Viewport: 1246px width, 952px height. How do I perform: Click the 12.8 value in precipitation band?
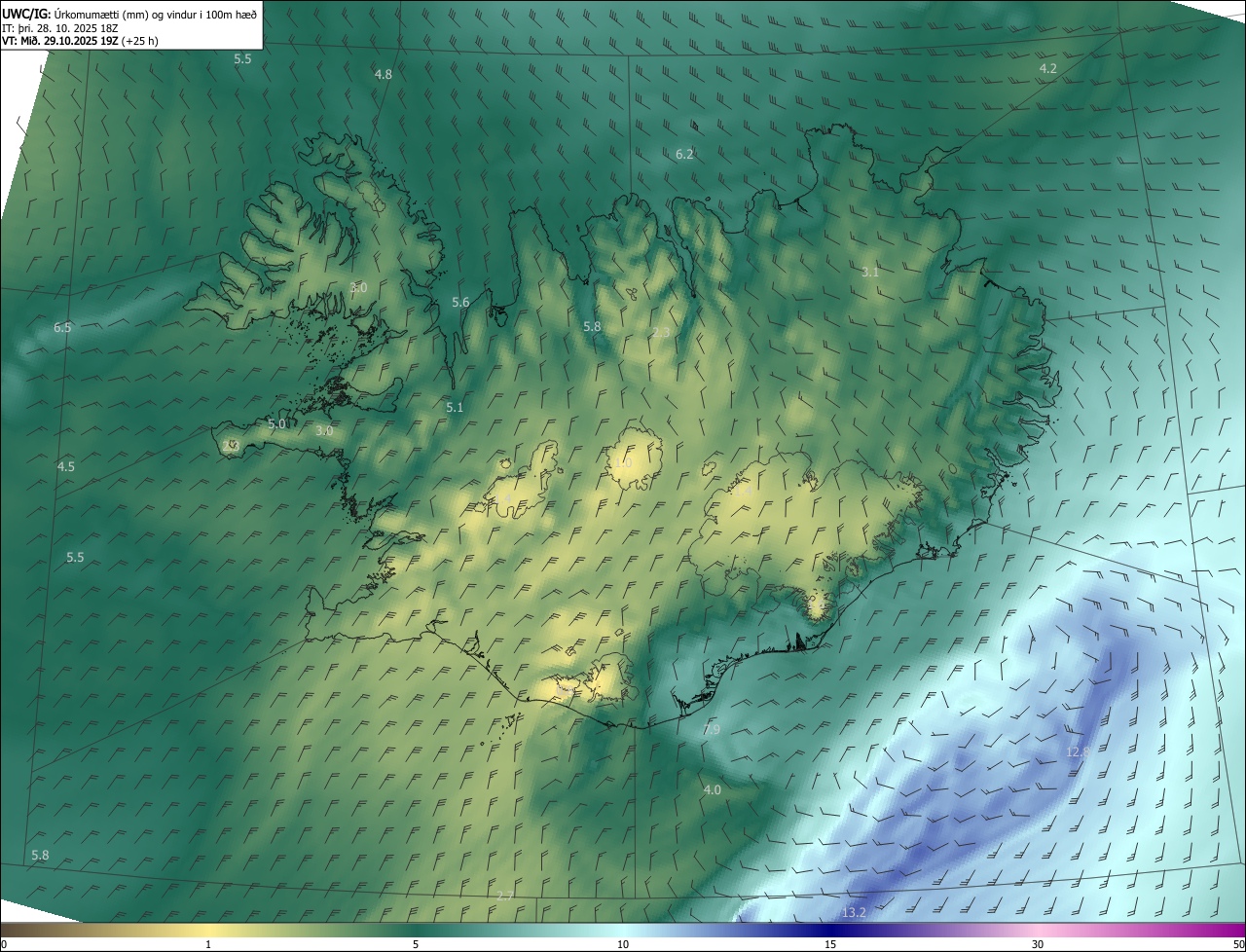point(1078,752)
